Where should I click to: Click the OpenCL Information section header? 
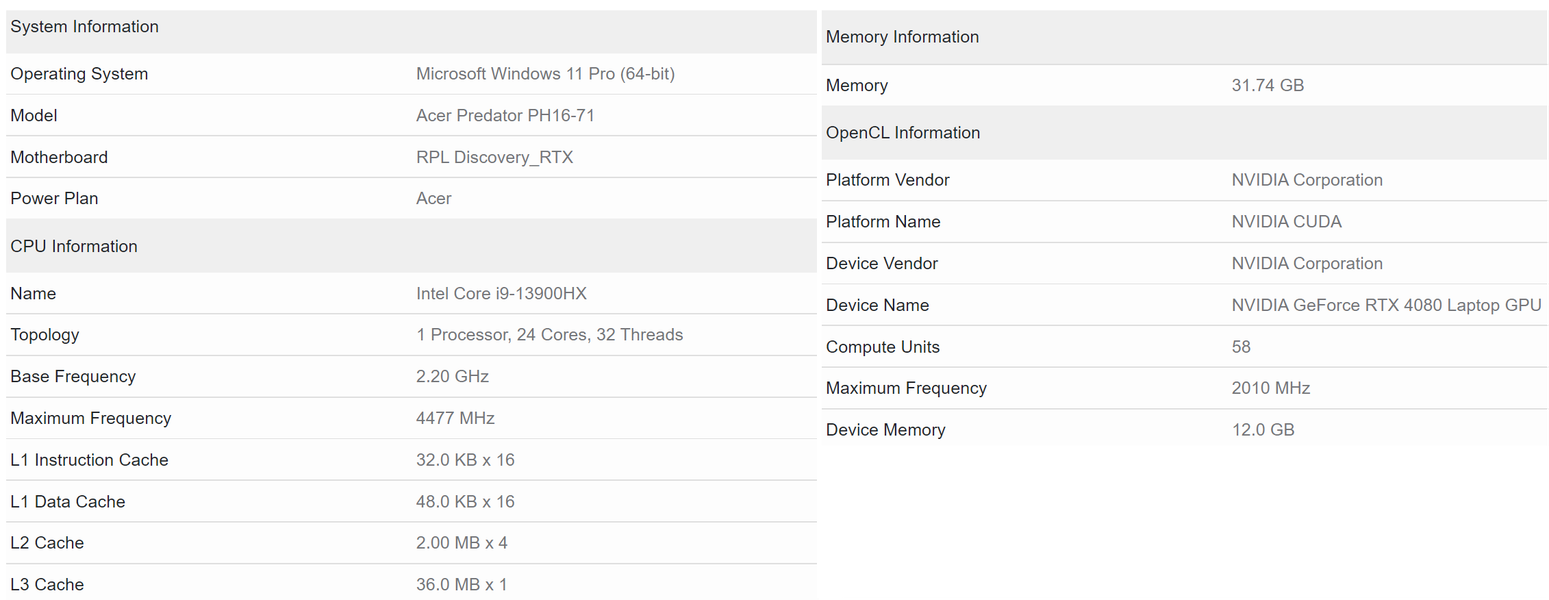tap(903, 133)
